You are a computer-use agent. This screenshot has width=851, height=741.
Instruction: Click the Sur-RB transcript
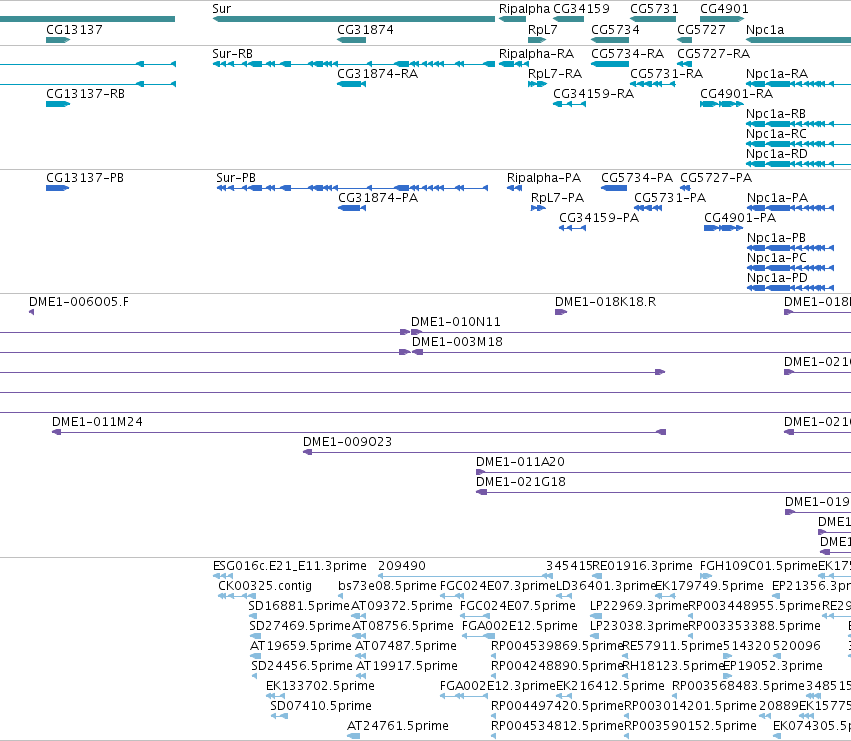coord(354,64)
